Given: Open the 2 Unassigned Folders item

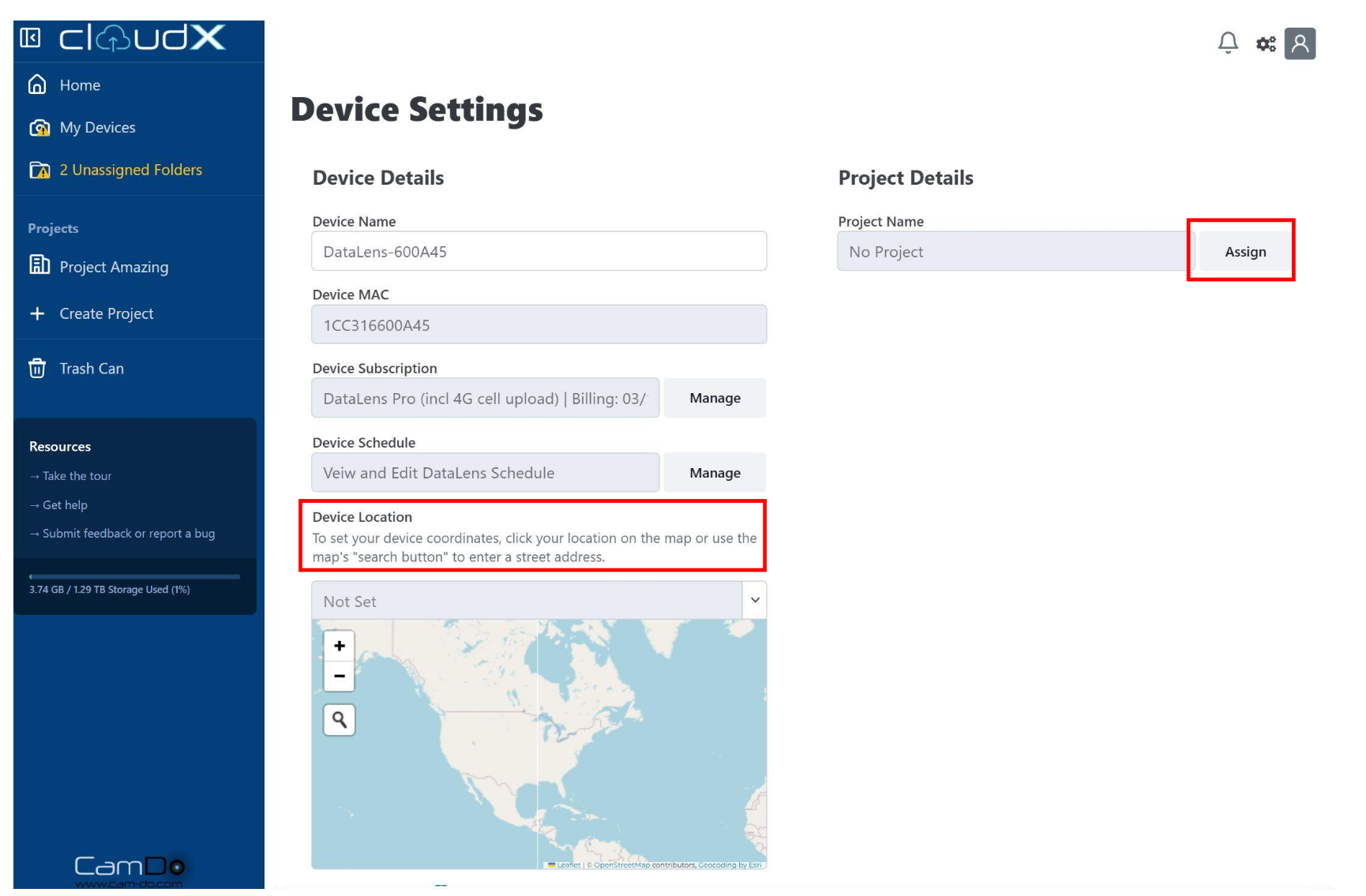Looking at the screenshot, I should [130, 171].
